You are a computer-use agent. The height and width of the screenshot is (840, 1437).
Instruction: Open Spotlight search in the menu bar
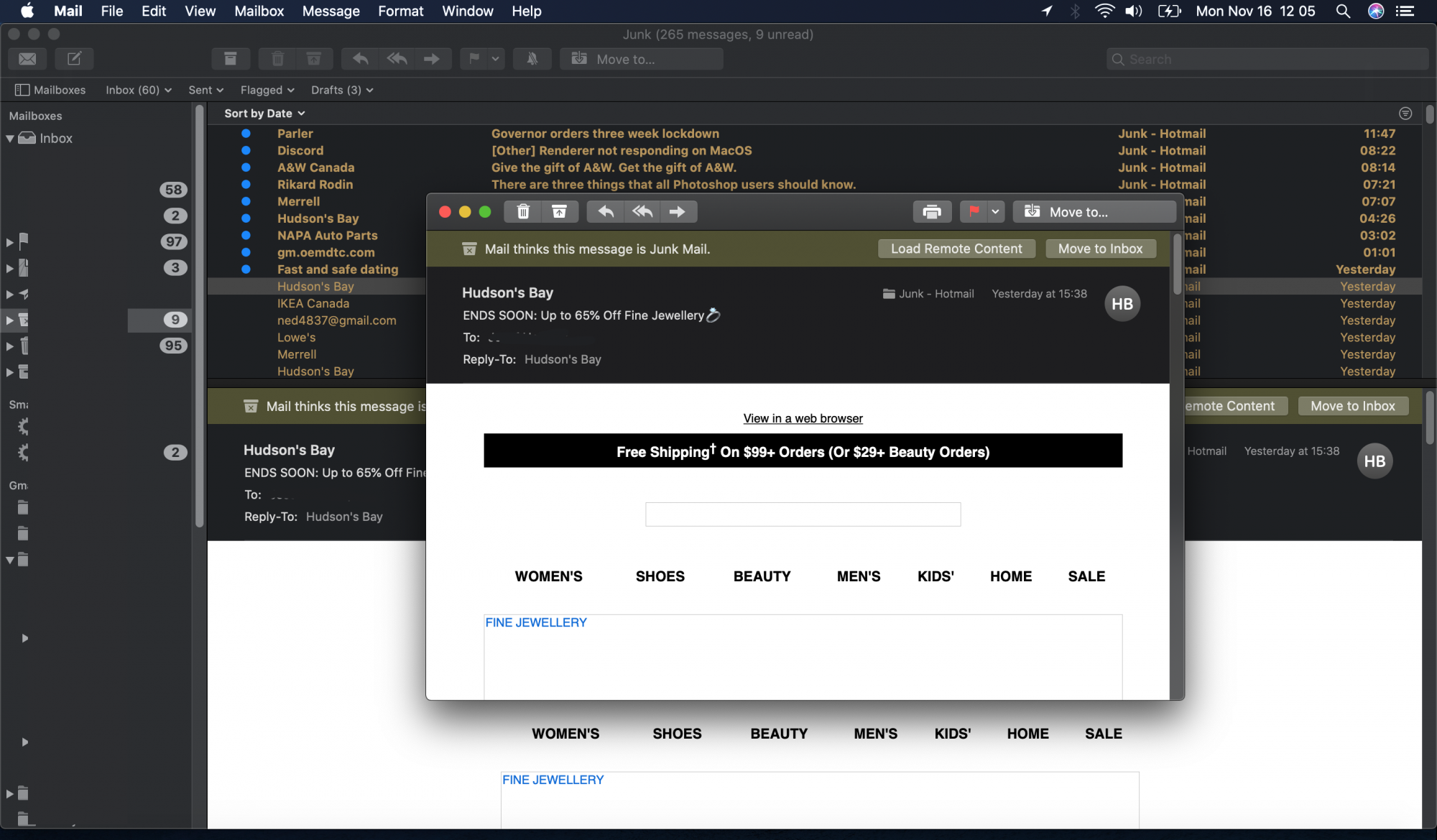pyautogui.click(x=1342, y=11)
